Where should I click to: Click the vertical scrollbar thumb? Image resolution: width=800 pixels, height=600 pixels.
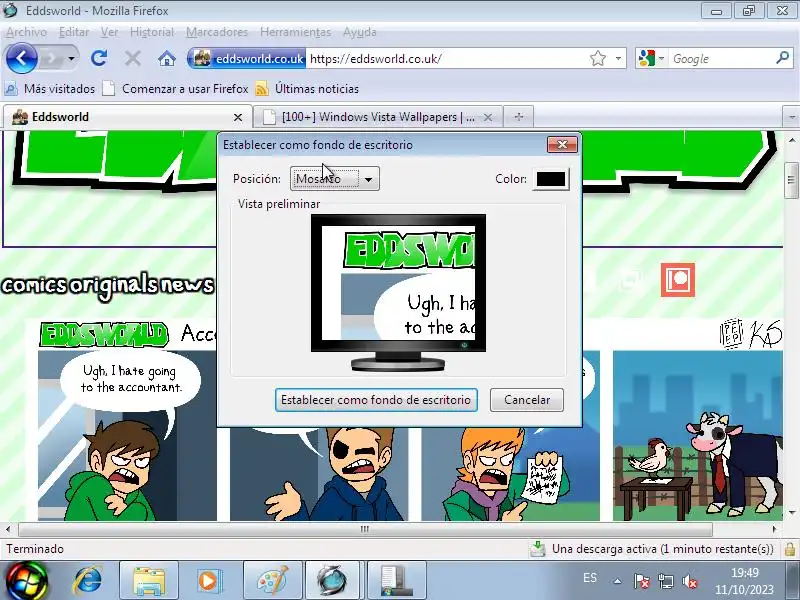(791, 180)
